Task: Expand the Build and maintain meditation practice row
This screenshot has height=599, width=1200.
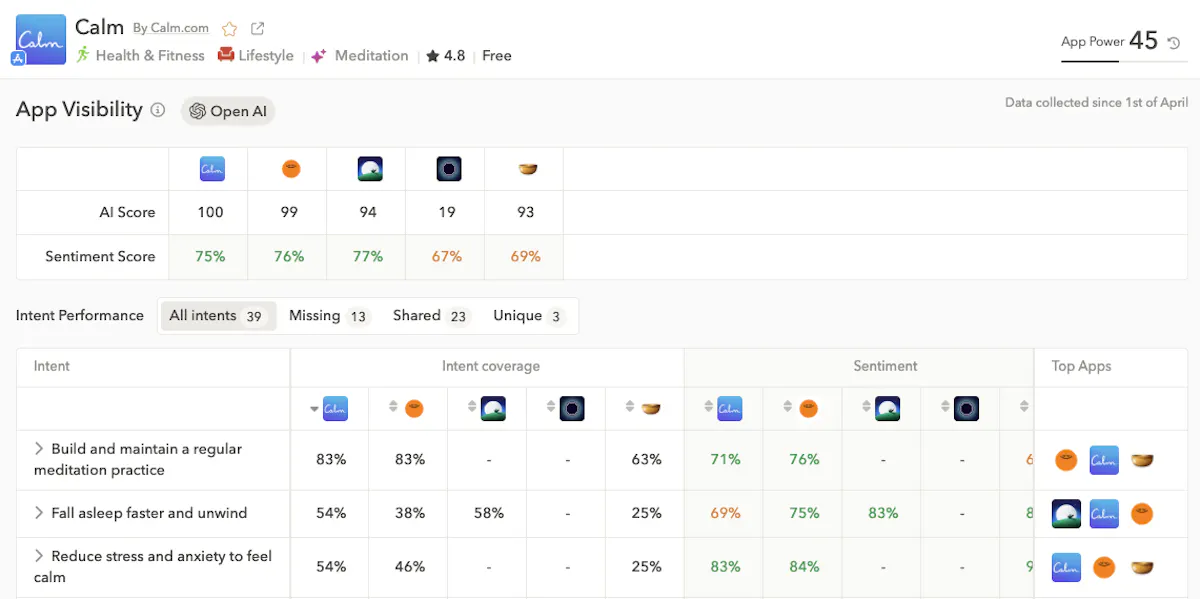Action: point(39,449)
